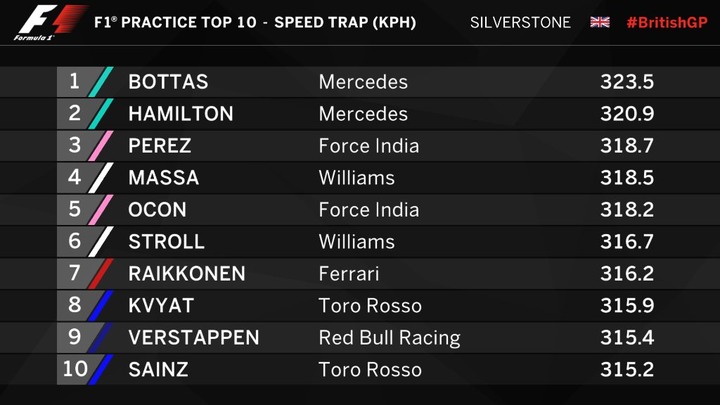Click the white Williams stripe beside MASSA
This screenshot has height=405, width=720.
pos(101,178)
